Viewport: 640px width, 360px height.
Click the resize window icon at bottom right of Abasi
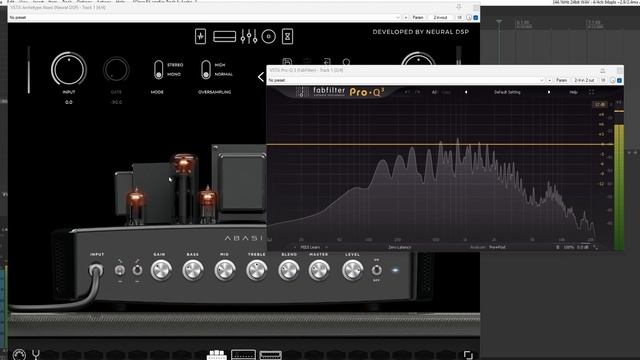[468, 355]
